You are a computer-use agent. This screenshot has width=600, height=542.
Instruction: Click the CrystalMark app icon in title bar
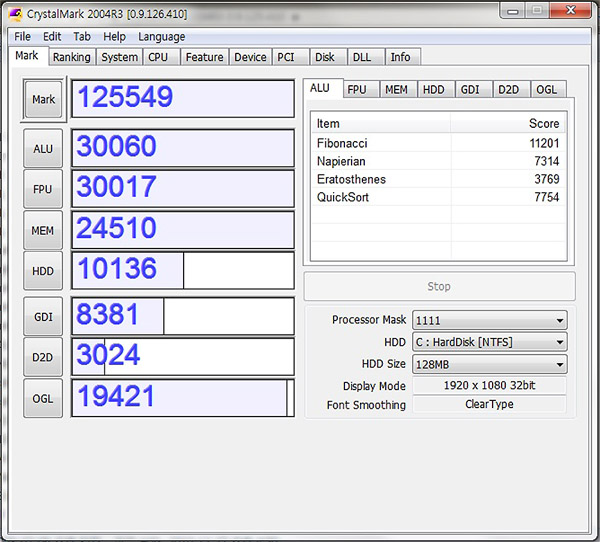click(x=16, y=15)
